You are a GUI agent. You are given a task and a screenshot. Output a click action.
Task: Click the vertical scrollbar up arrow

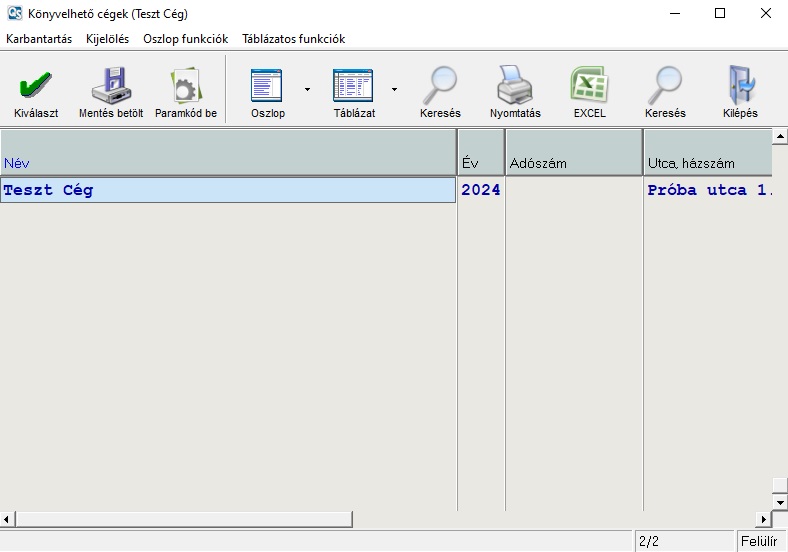point(780,136)
